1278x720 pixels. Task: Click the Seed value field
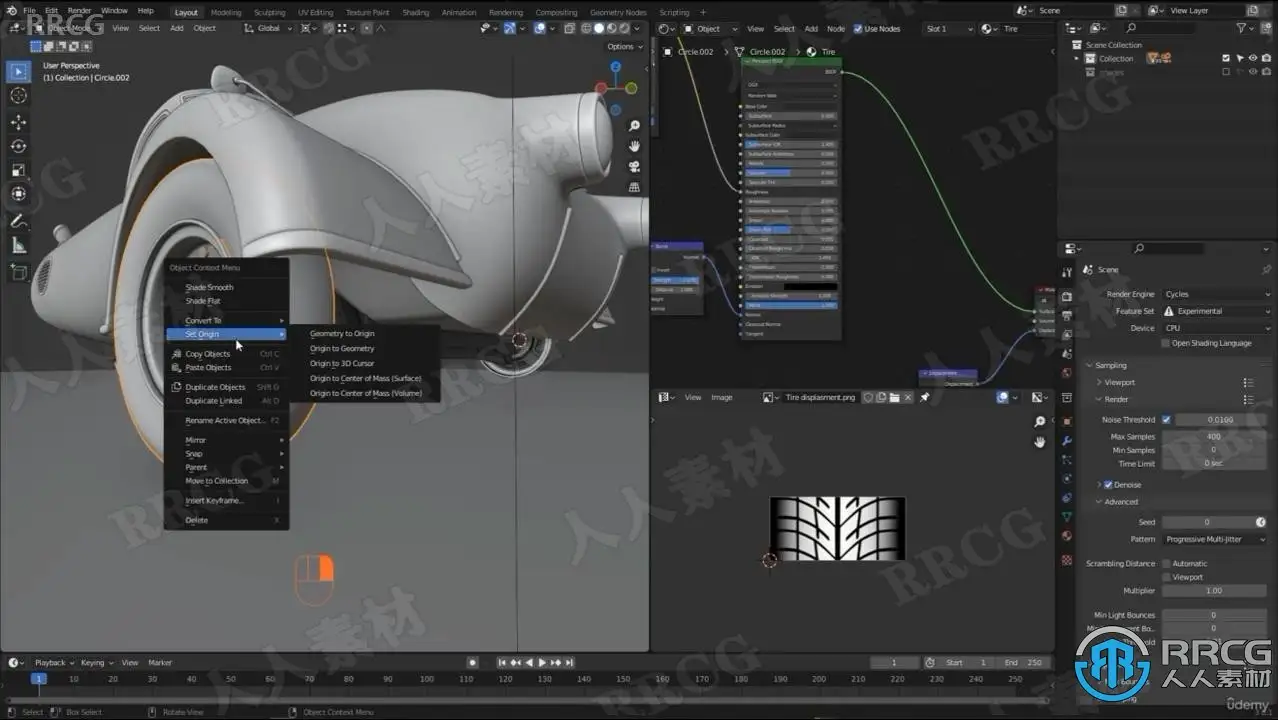point(1206,522)
